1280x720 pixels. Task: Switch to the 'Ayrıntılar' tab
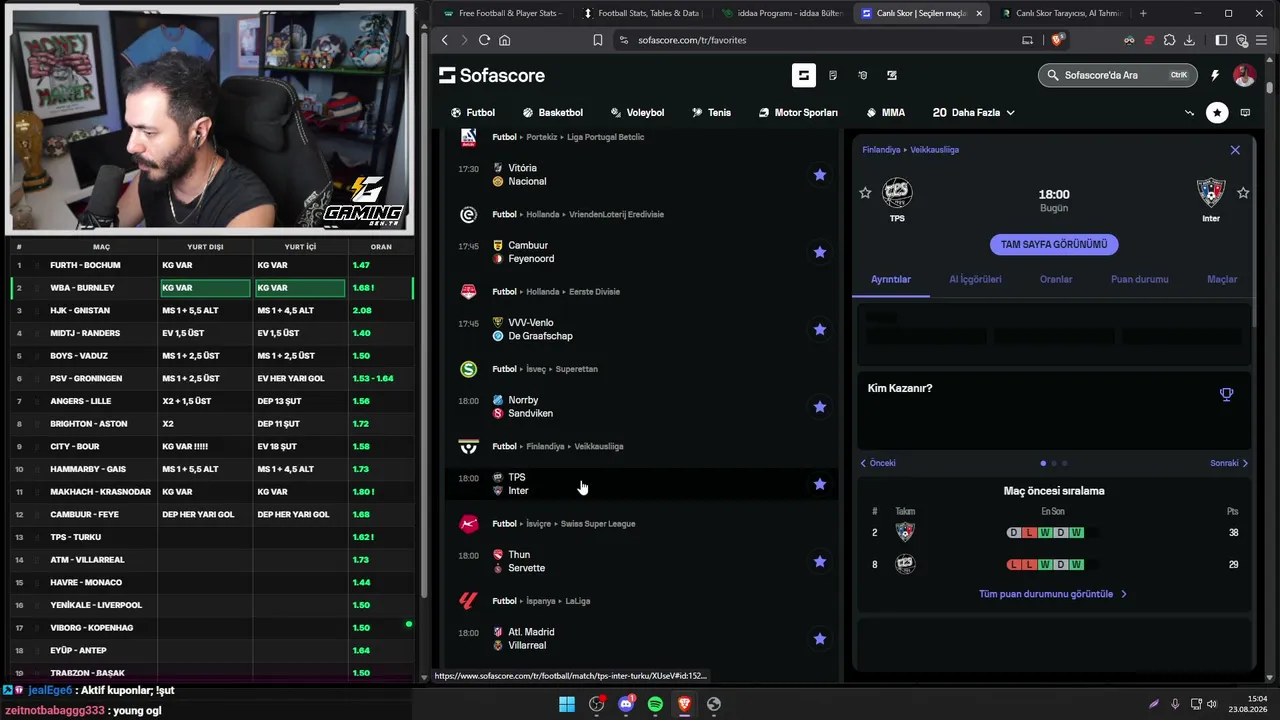pos(891,279)
